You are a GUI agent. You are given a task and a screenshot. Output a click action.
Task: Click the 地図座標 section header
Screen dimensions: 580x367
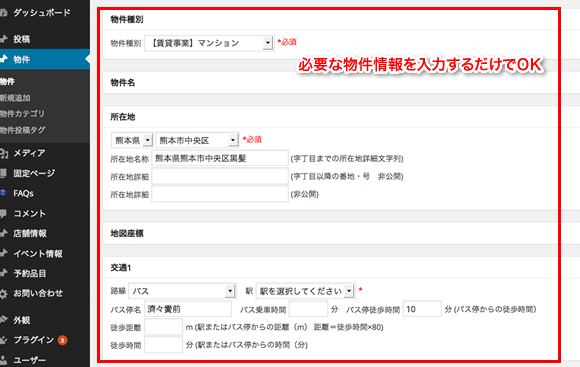127,233
